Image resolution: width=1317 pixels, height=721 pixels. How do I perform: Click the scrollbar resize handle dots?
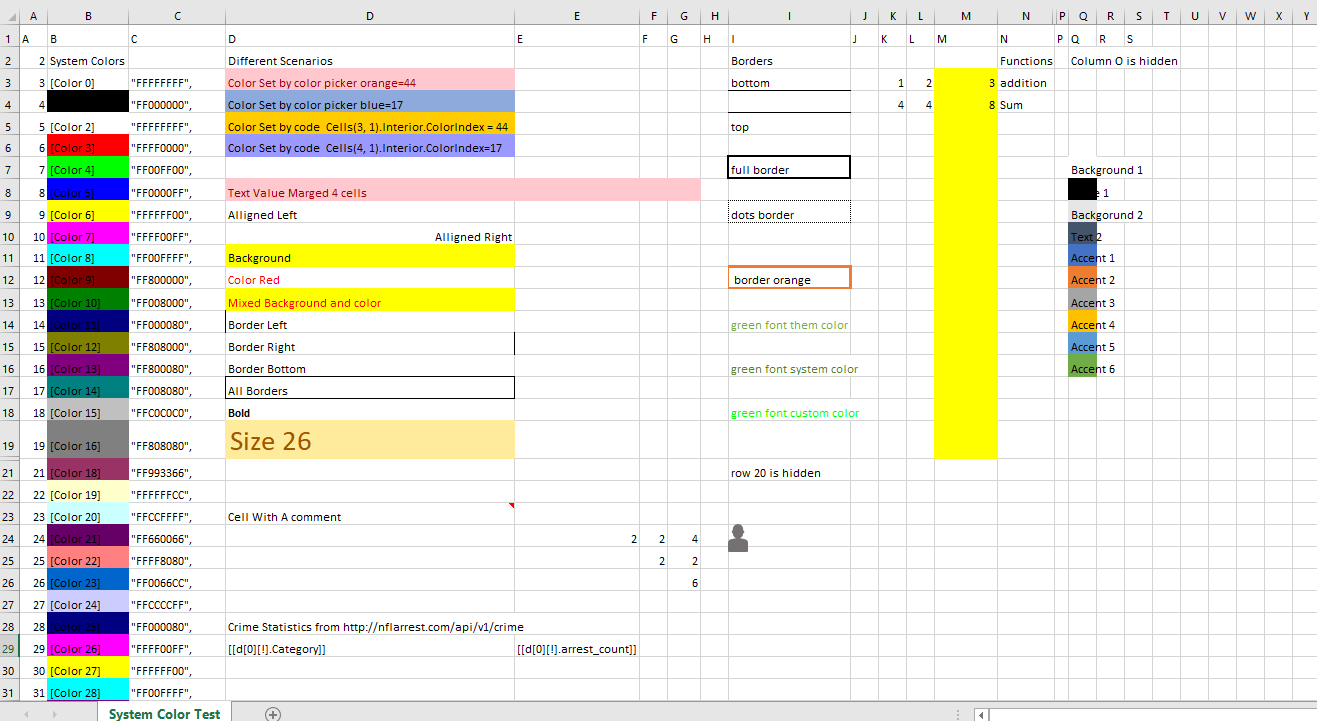pyautogui.click(x=959, y=714)
